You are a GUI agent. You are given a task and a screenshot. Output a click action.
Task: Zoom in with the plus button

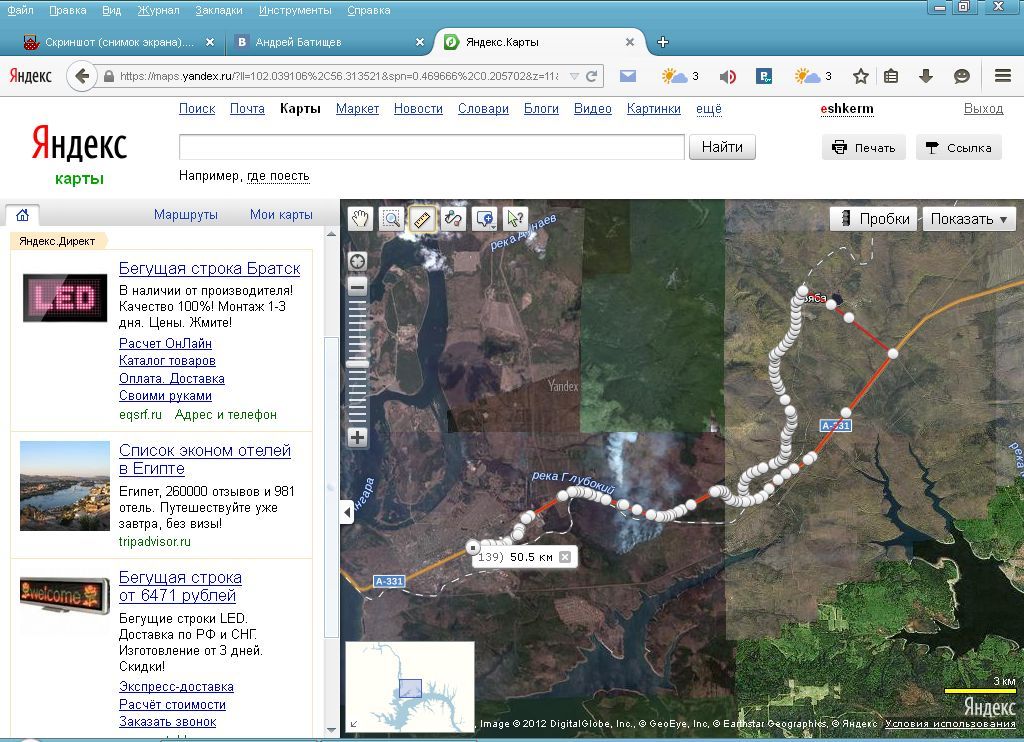357,437
